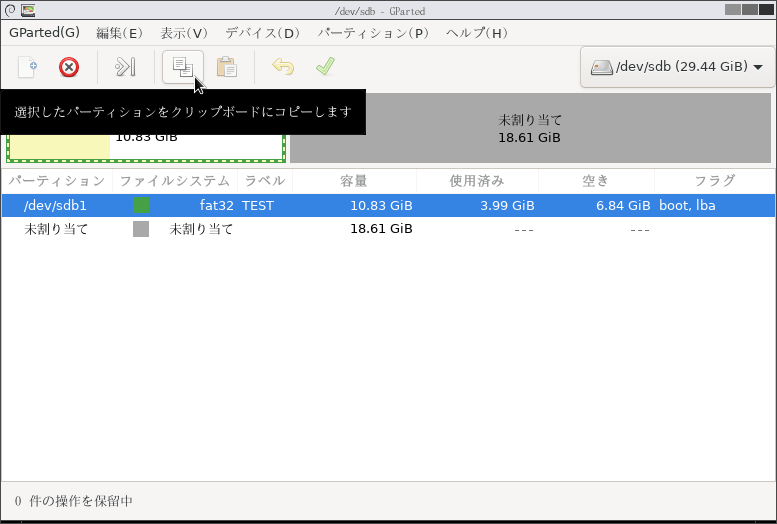This screenshot has height=524, width=777.
Task: Click the boot, lba flags cell
Action: [x=687, y=205]
